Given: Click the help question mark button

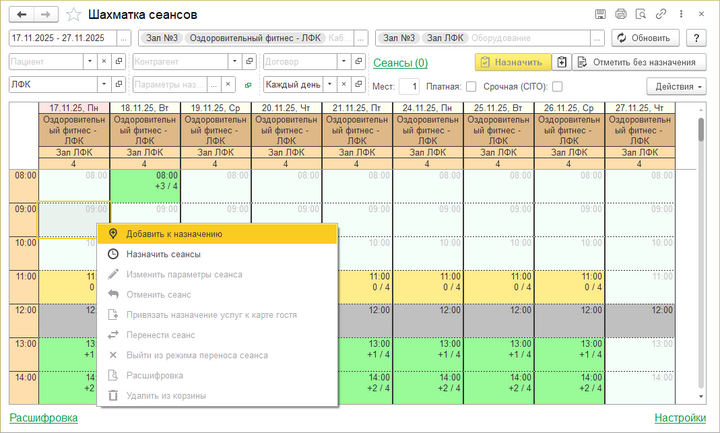Looking at the screenshot, I should (696, 38).
